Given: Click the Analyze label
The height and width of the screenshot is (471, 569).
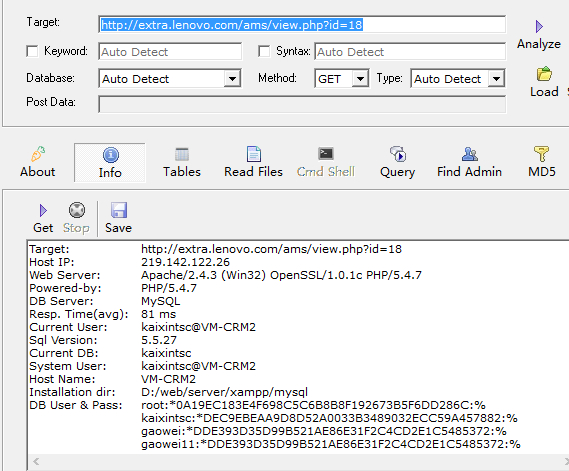Looking at the screenshot, I should coord(539,44).
